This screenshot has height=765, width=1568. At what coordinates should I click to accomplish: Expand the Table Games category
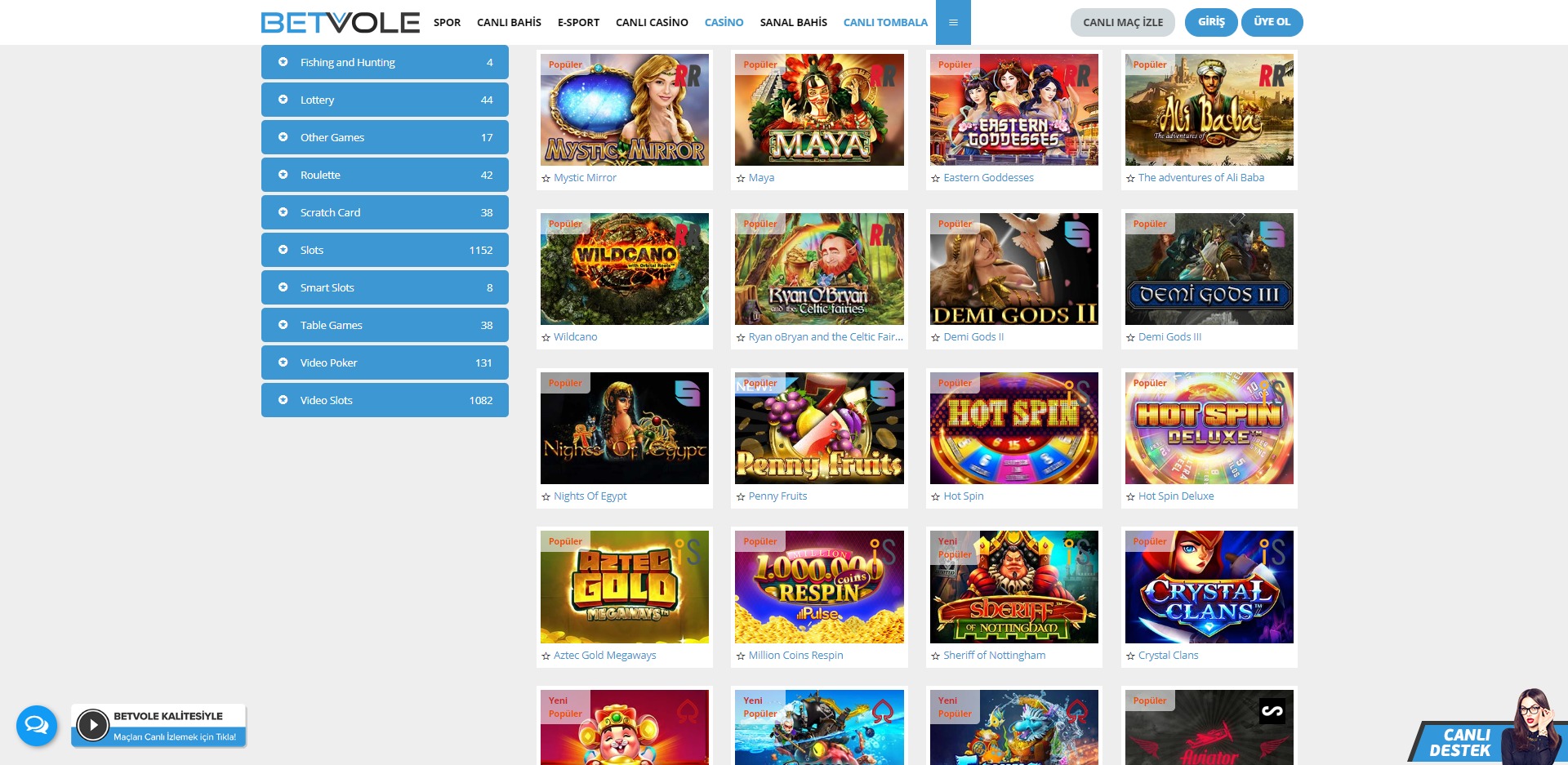click(385, 325)
